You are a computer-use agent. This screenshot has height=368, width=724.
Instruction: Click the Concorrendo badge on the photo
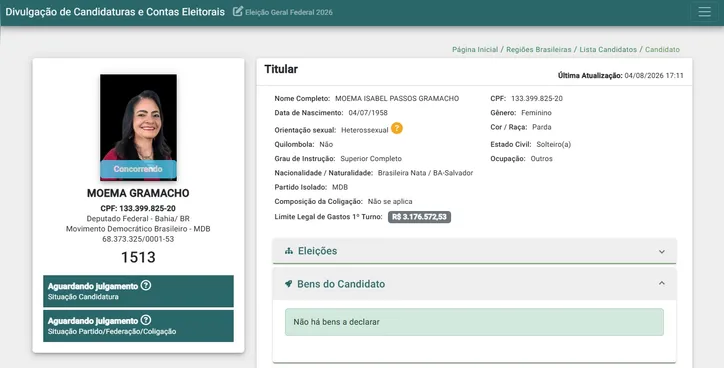[x=138, y=169]
